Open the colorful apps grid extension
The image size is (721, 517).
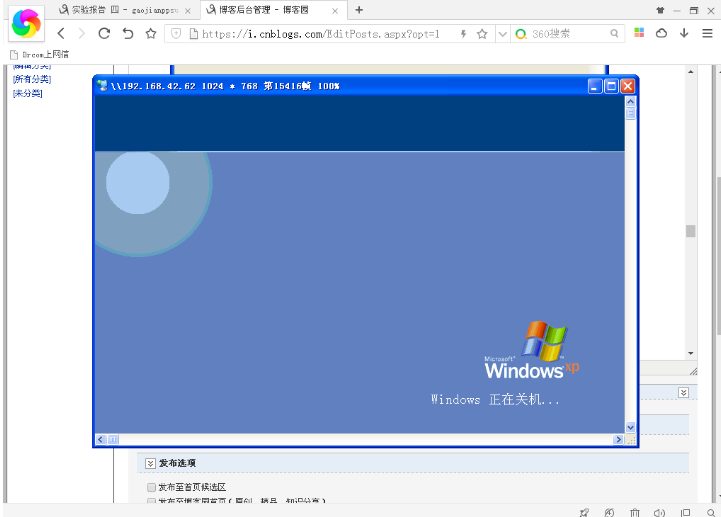click(639, 33)
